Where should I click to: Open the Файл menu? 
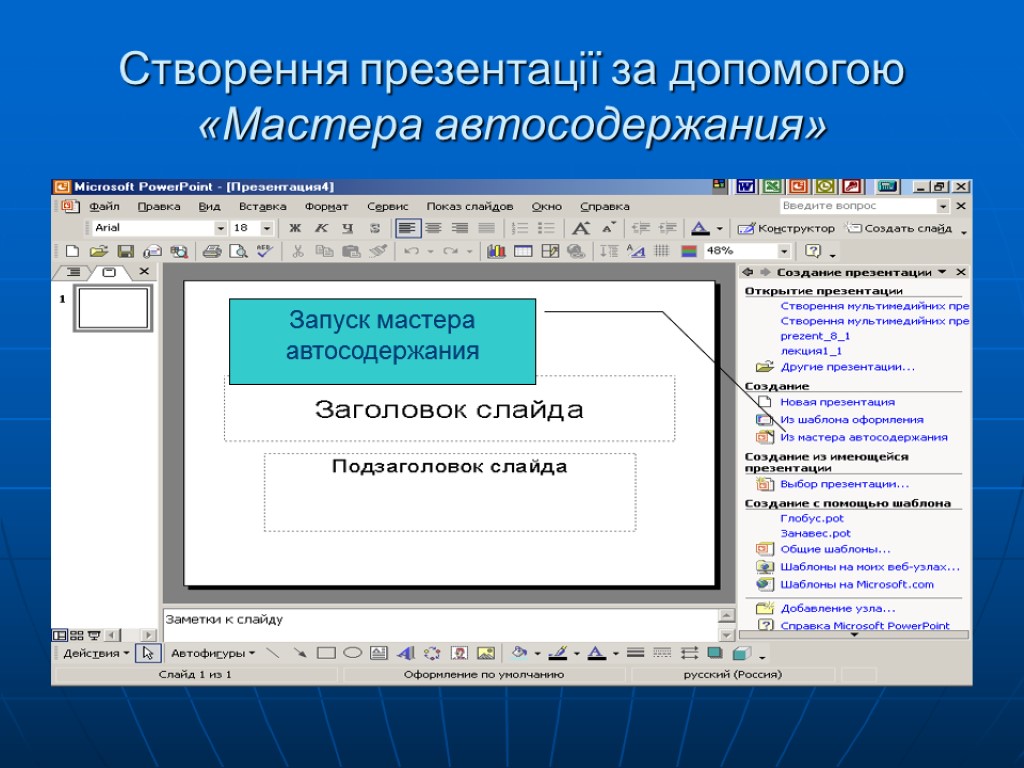pos(104,206)
